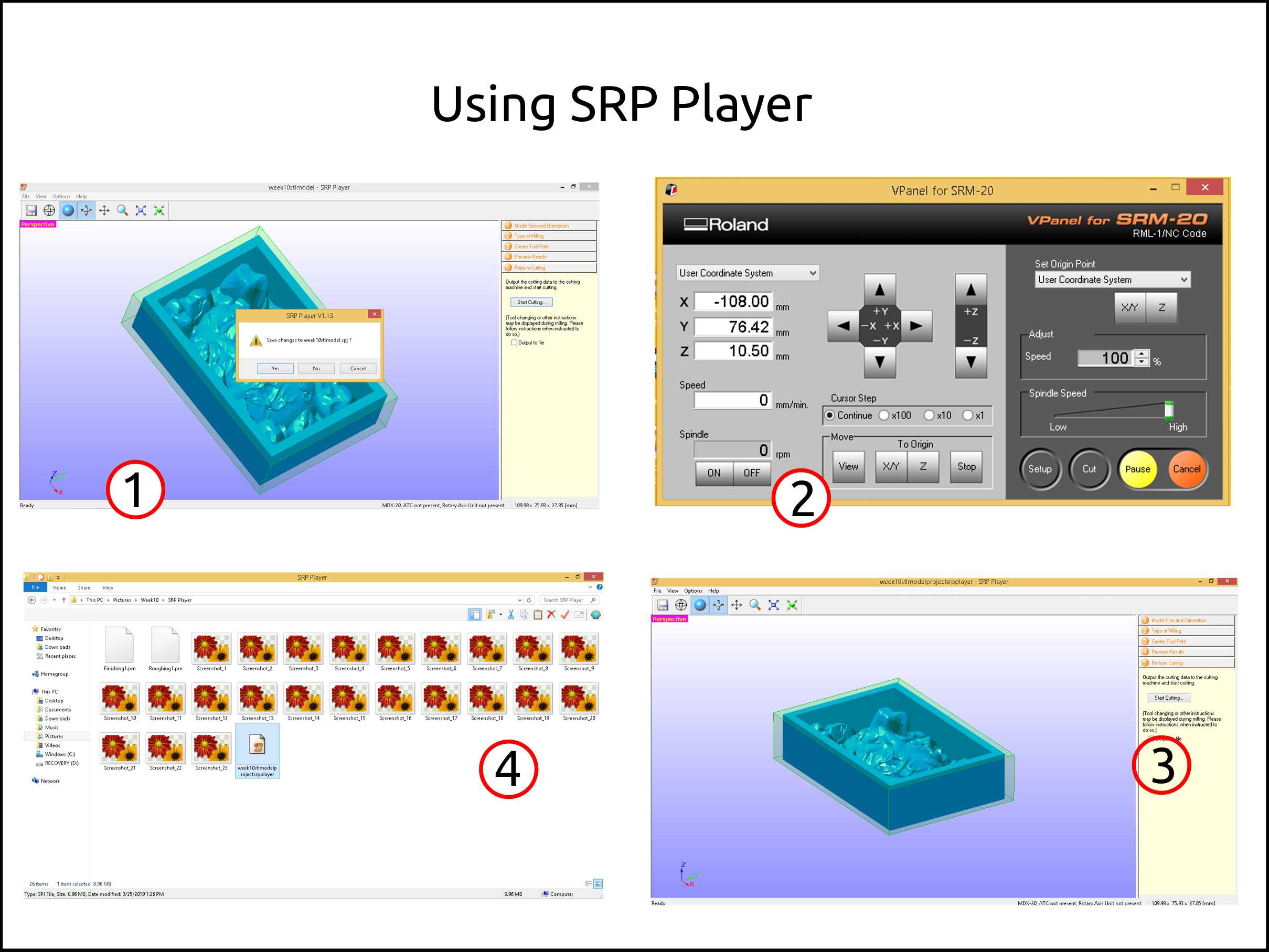Select the x100 cursor step radio button
The height and width of the screenshot is (952, 1269).
[884, 415]
